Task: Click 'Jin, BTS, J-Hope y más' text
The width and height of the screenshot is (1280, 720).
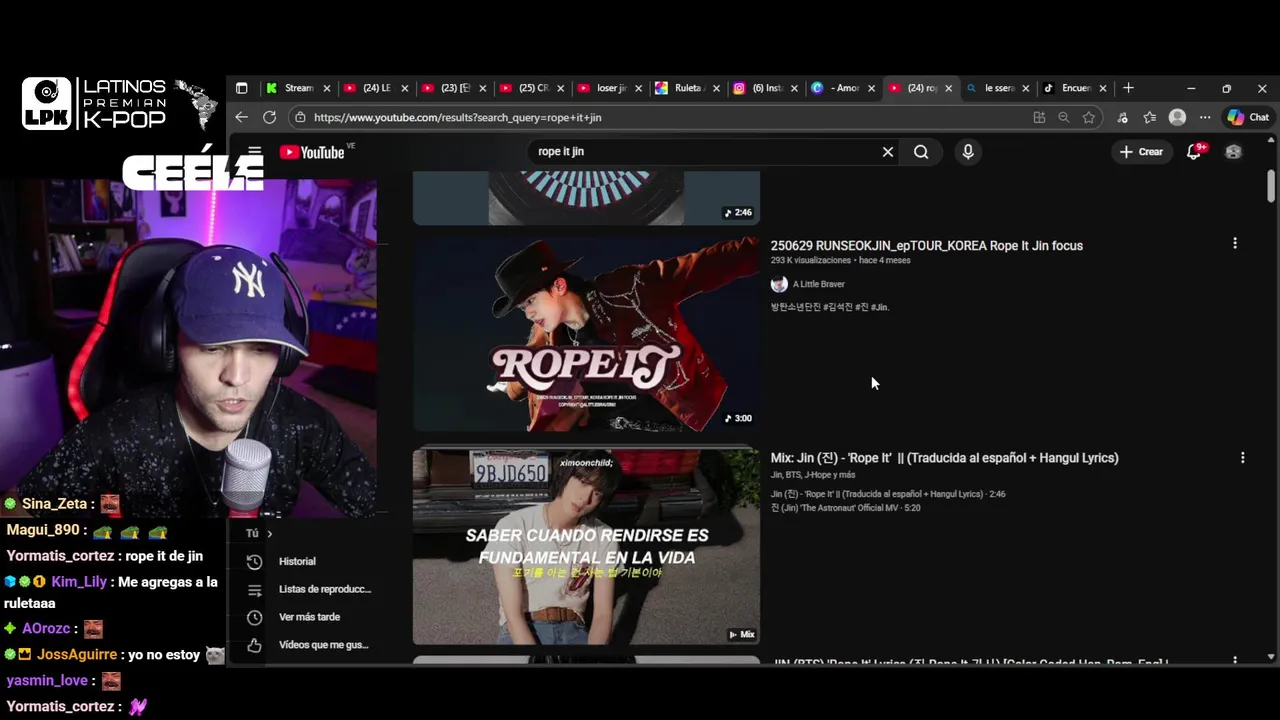Action: (813, 475)
